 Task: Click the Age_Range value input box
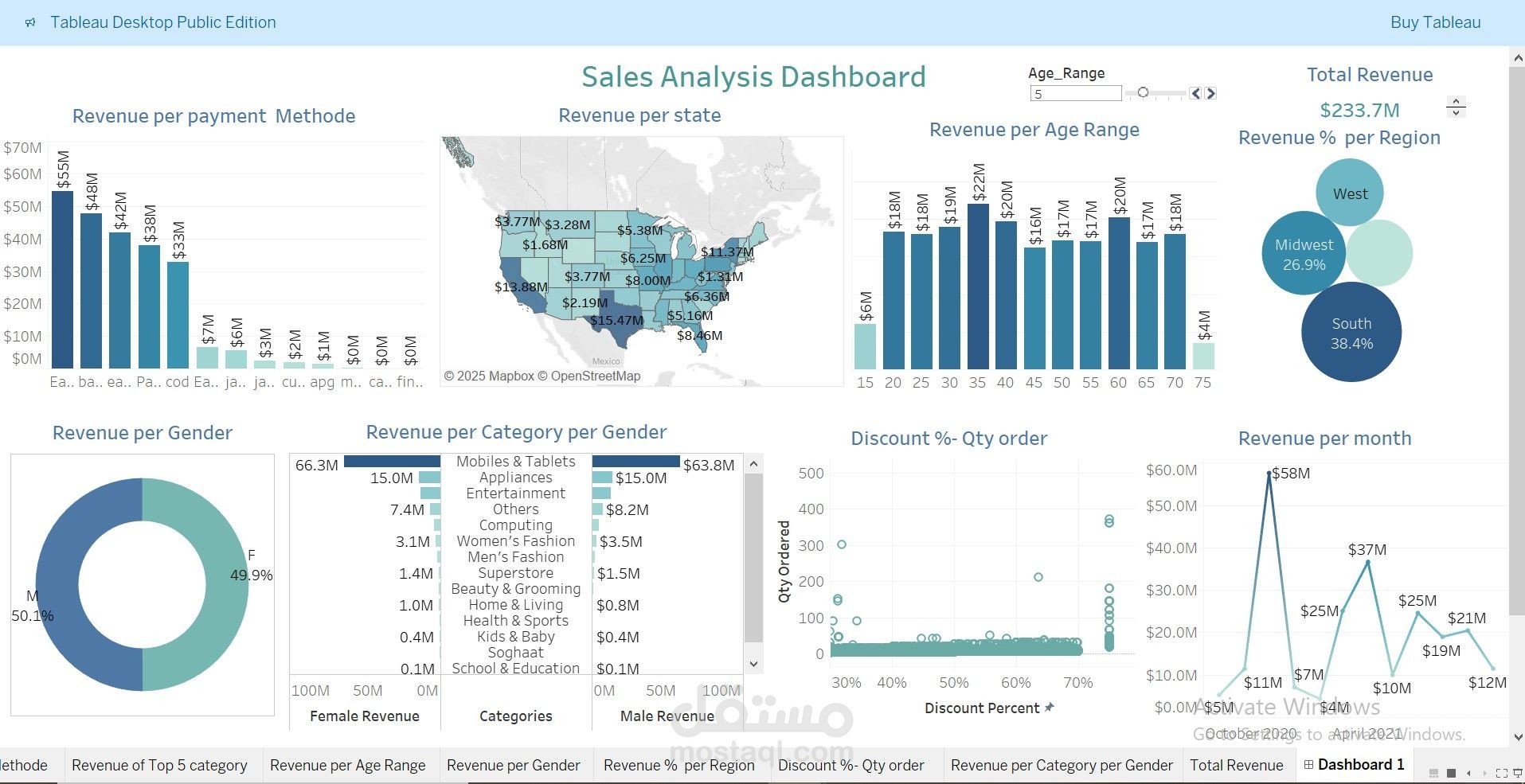pyautogui.click(x=1076, y=94)
